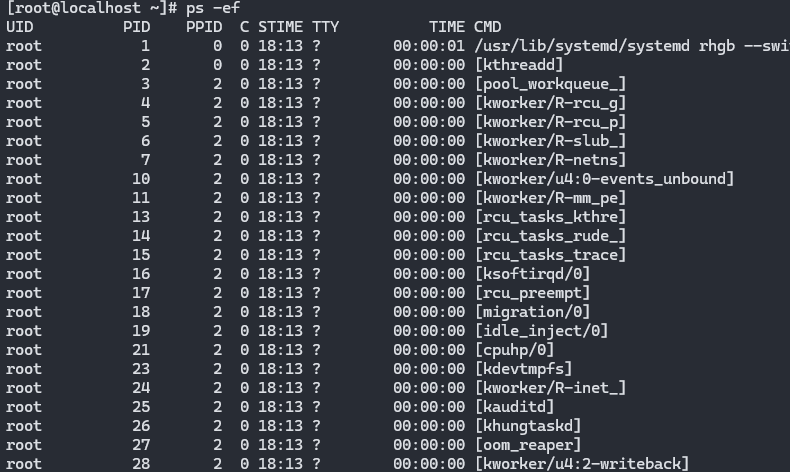
Task: Click the PPID column header
Action: 204,27
